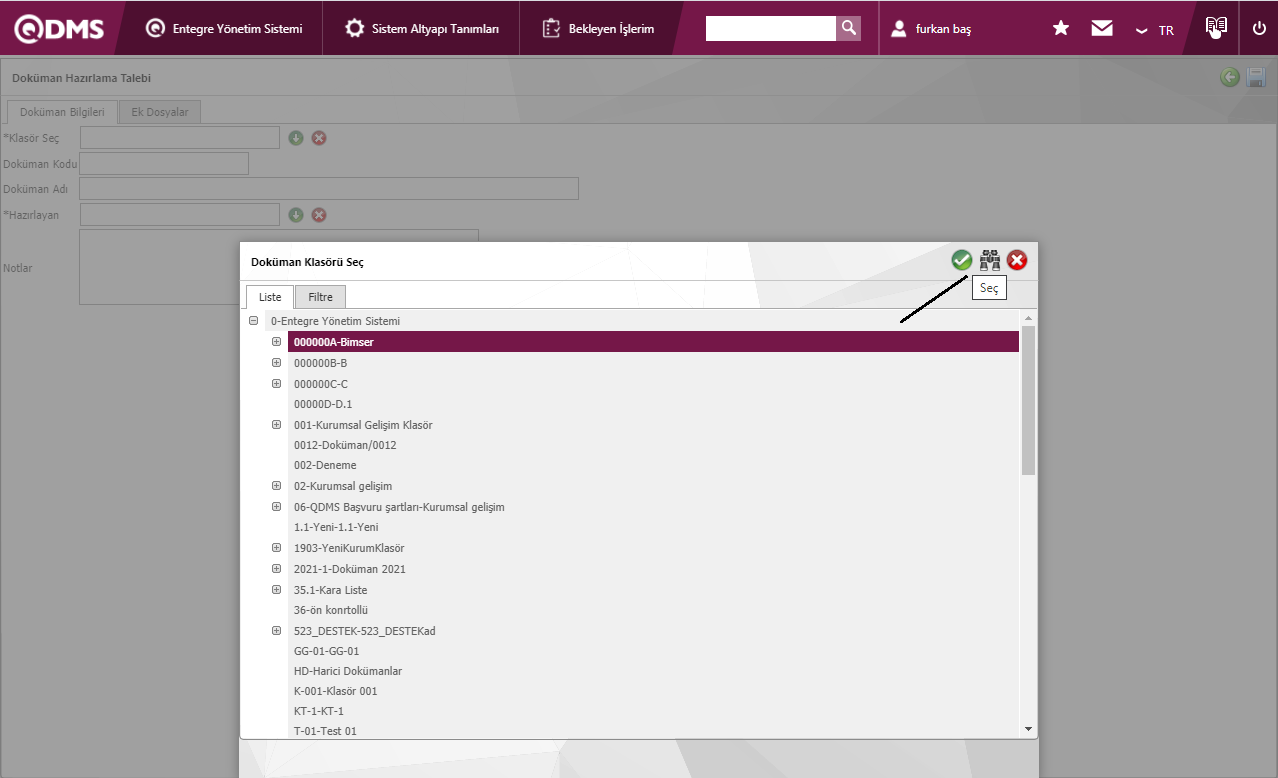Click the binoculars search icon in dialog
This screenshot has height=778, width=1278.
[990, 260]
